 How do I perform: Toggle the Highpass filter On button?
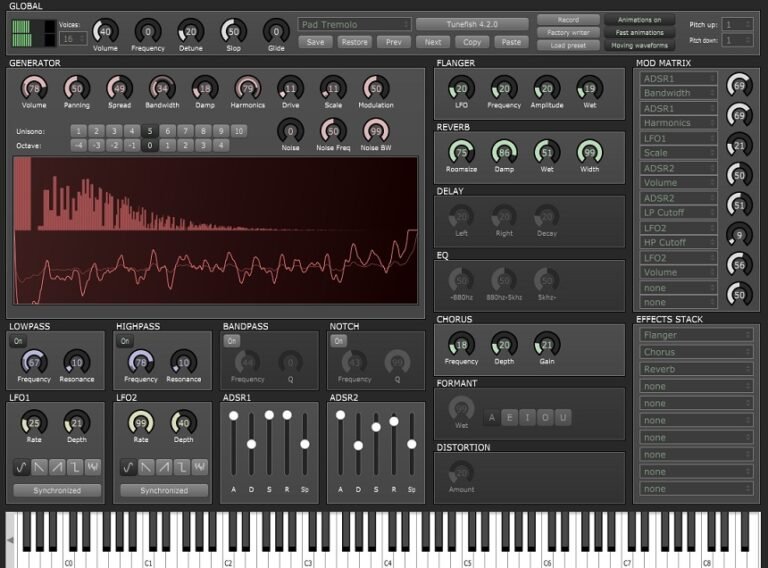click(125, 341)
